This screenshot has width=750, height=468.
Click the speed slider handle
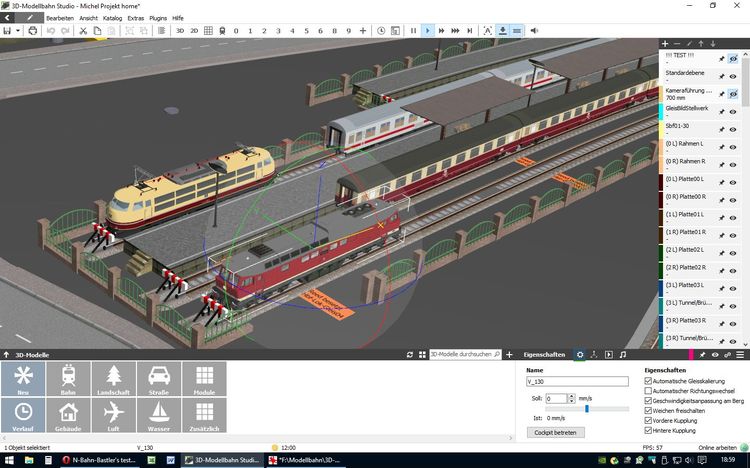(x=586, y=408)
